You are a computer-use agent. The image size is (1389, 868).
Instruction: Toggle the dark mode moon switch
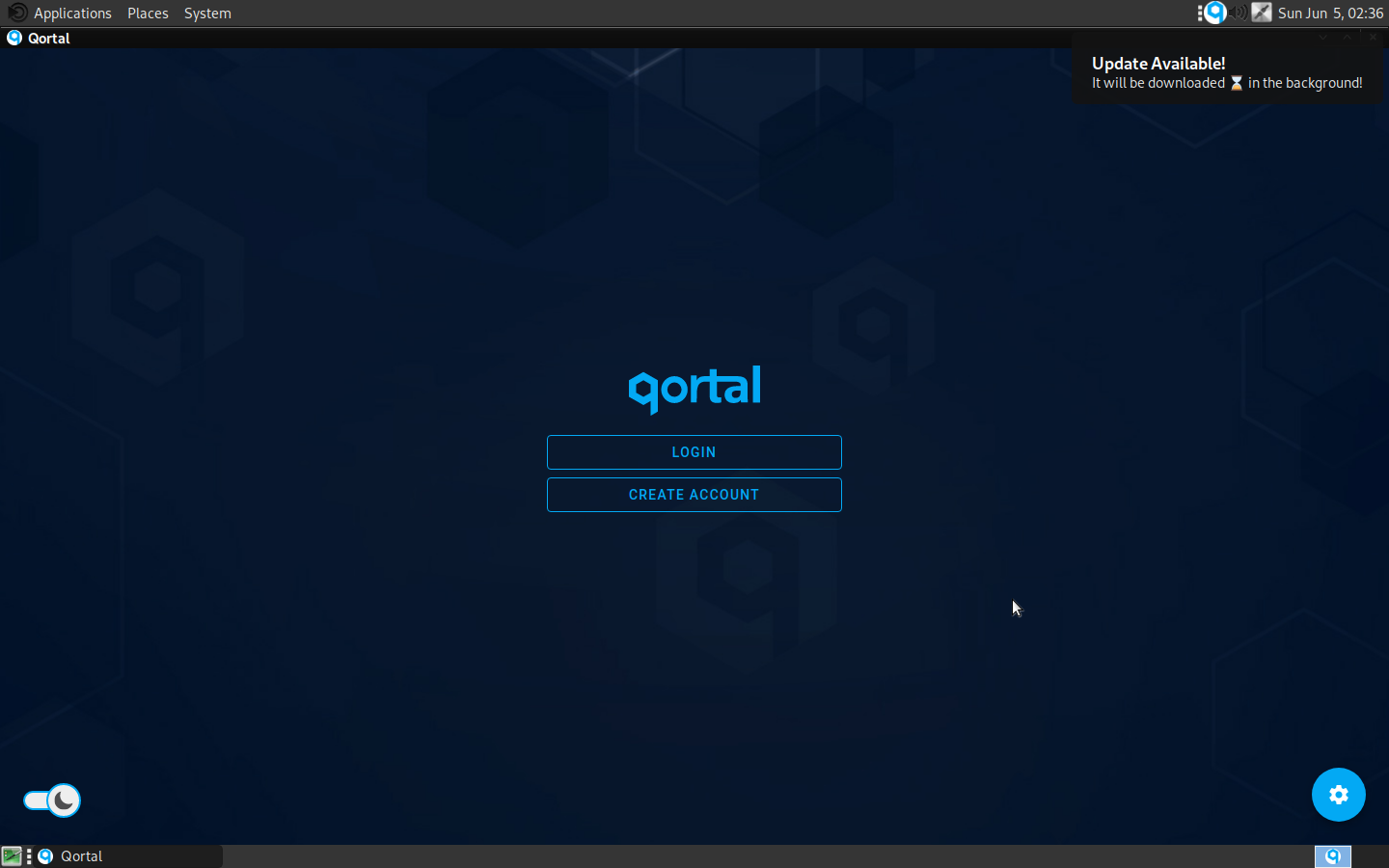(x=52, y=800)
